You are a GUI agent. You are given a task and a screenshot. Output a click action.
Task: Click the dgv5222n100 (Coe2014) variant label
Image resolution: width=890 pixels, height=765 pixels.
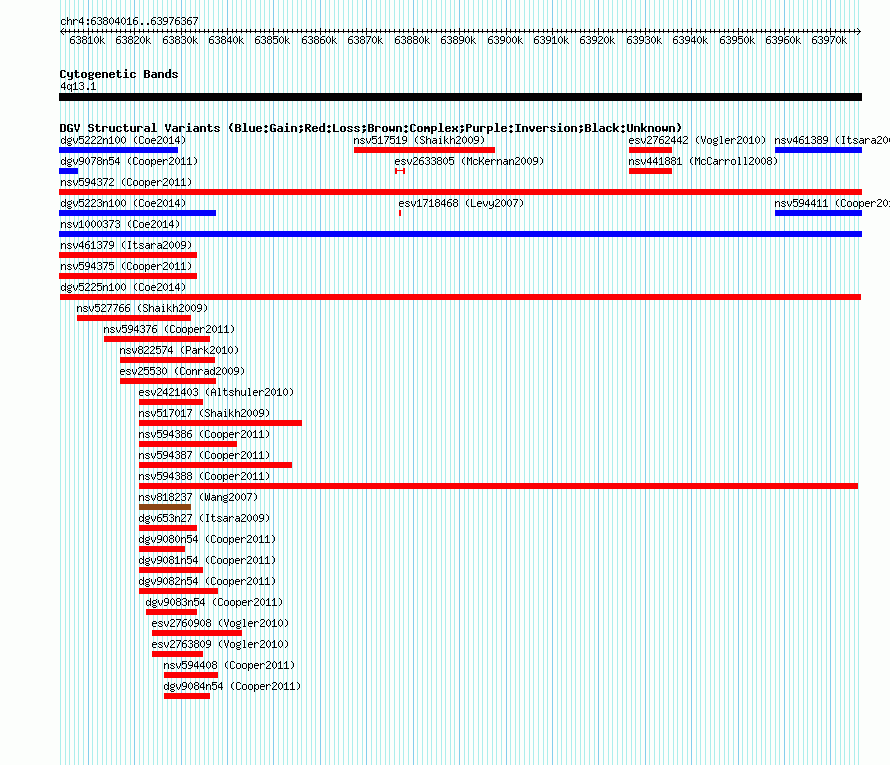coord(123,140)
